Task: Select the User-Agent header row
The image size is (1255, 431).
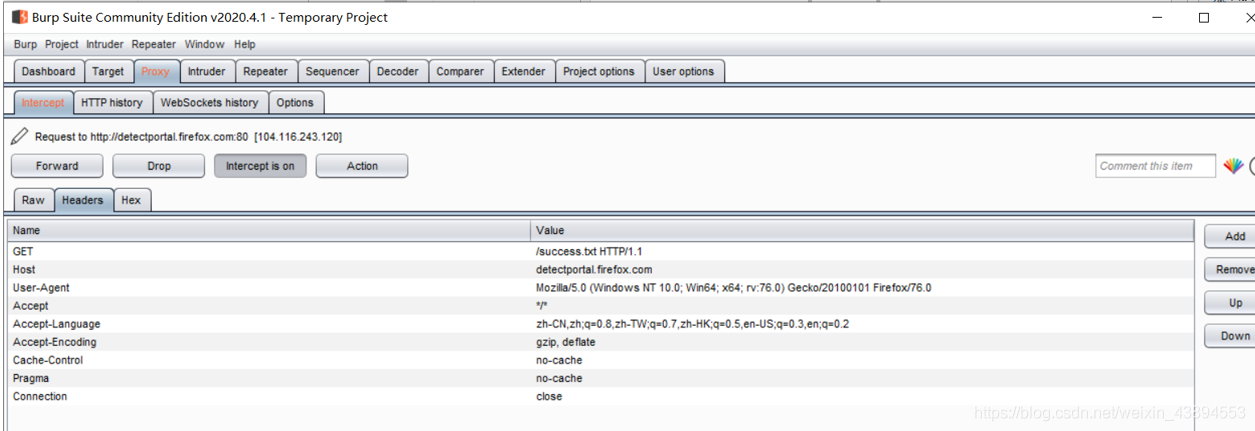Action: pyautogui.click(x=600, y=288)
